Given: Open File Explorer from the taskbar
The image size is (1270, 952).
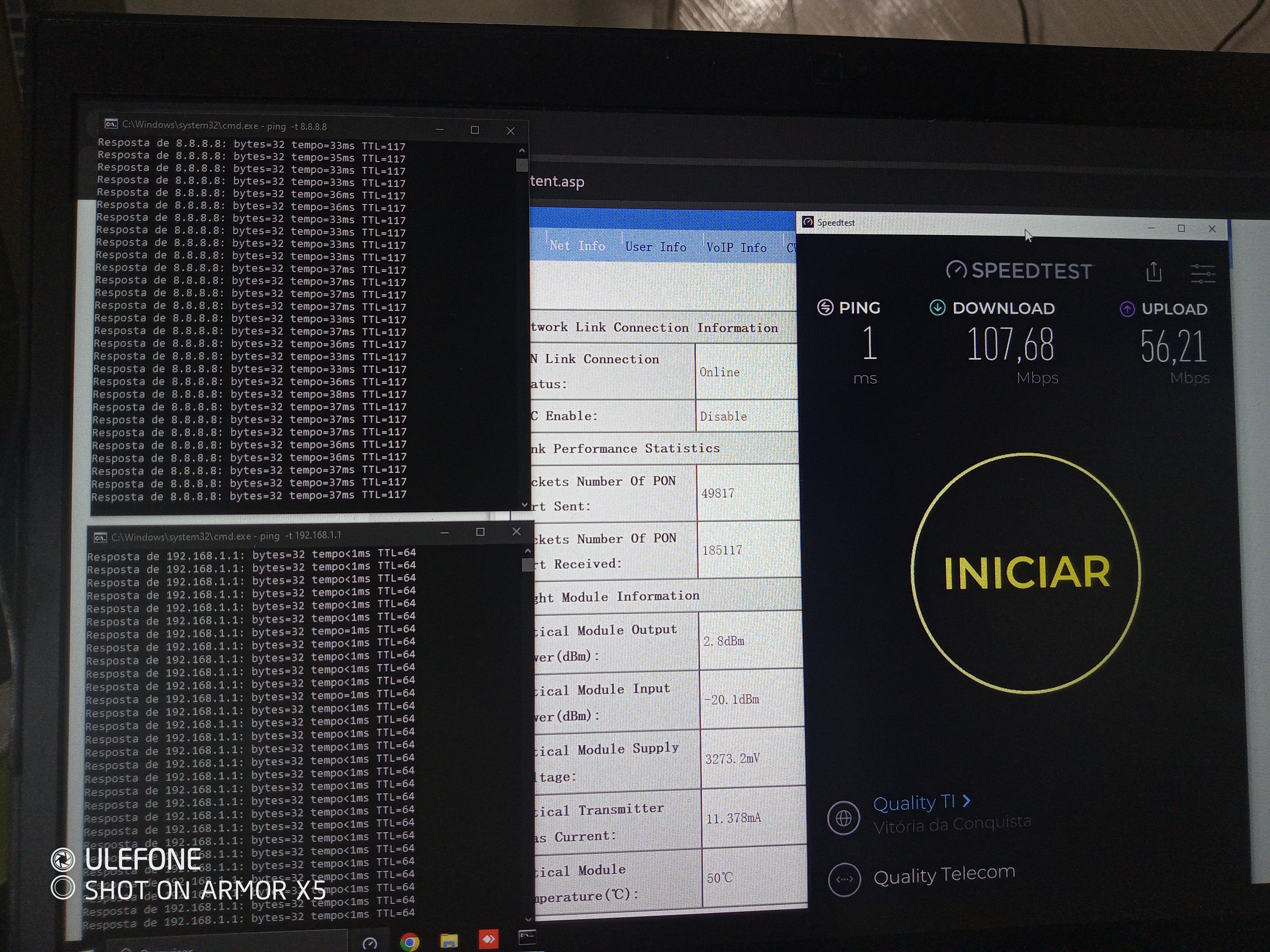Looking at the screenshot, I should 449,941.
